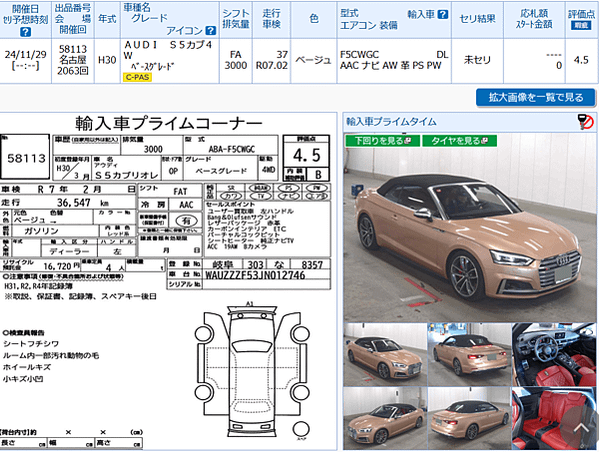Open the rear view thumbnail with tail lights lit
This screenshot has width=599, height=452.
tap(469, 355)
